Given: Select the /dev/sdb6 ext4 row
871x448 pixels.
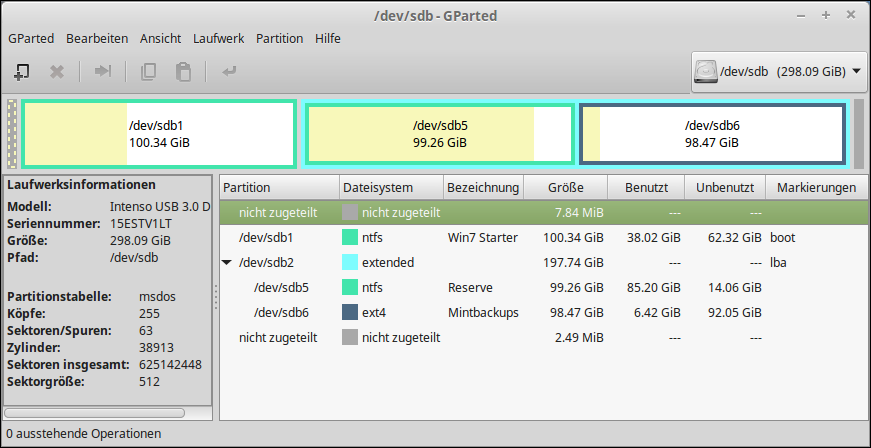Looking at the screenshot, I should tap(544, 313).
